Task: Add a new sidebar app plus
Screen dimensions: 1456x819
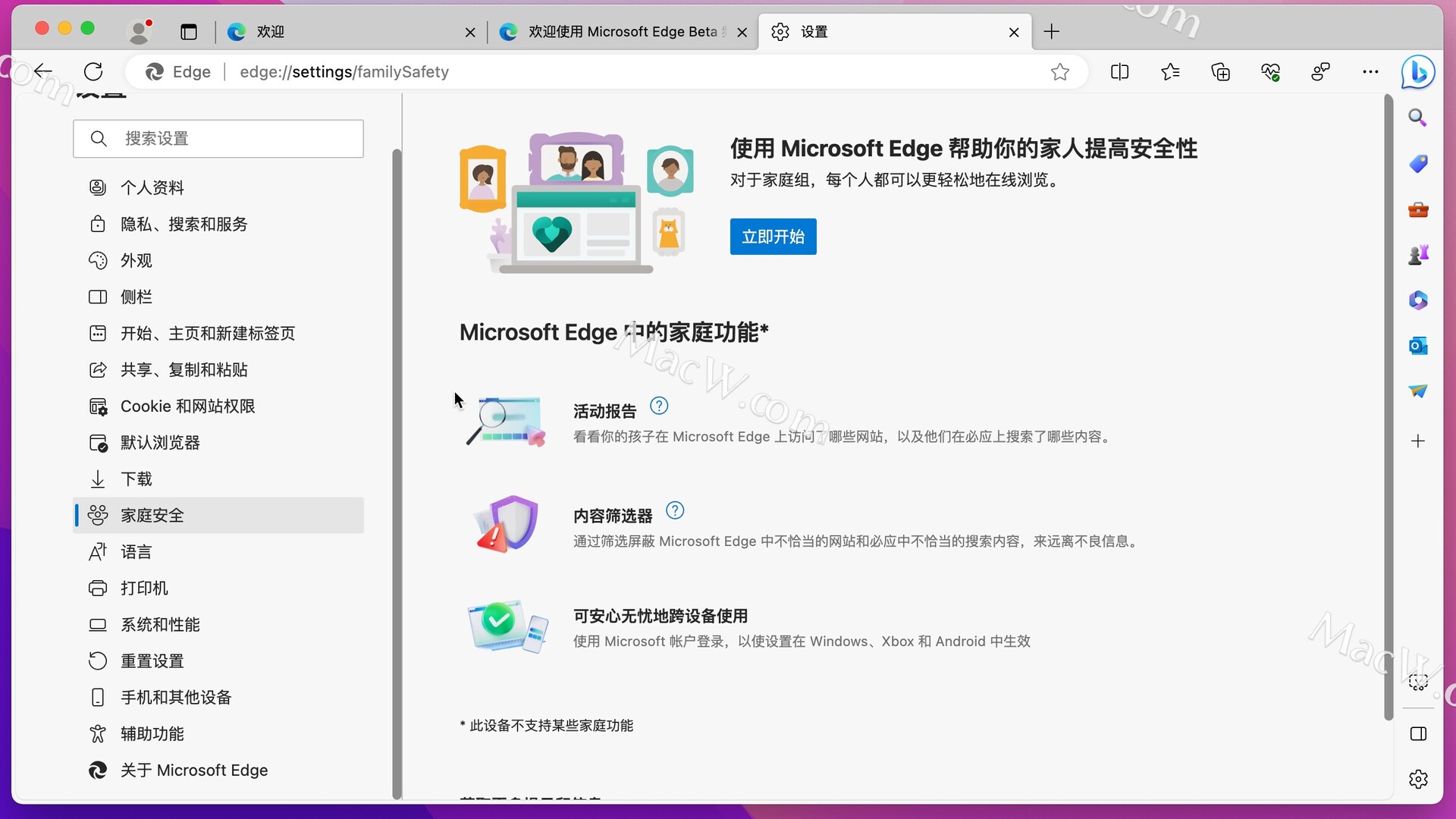Action: coord(1418,441)
